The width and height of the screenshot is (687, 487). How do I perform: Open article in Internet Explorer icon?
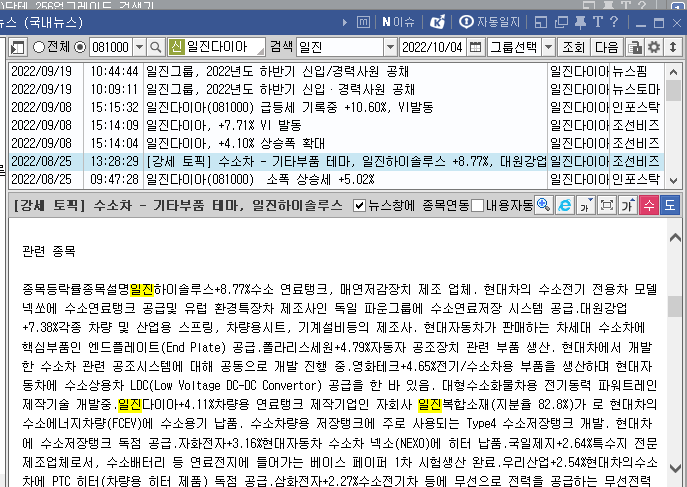(565, 205)
